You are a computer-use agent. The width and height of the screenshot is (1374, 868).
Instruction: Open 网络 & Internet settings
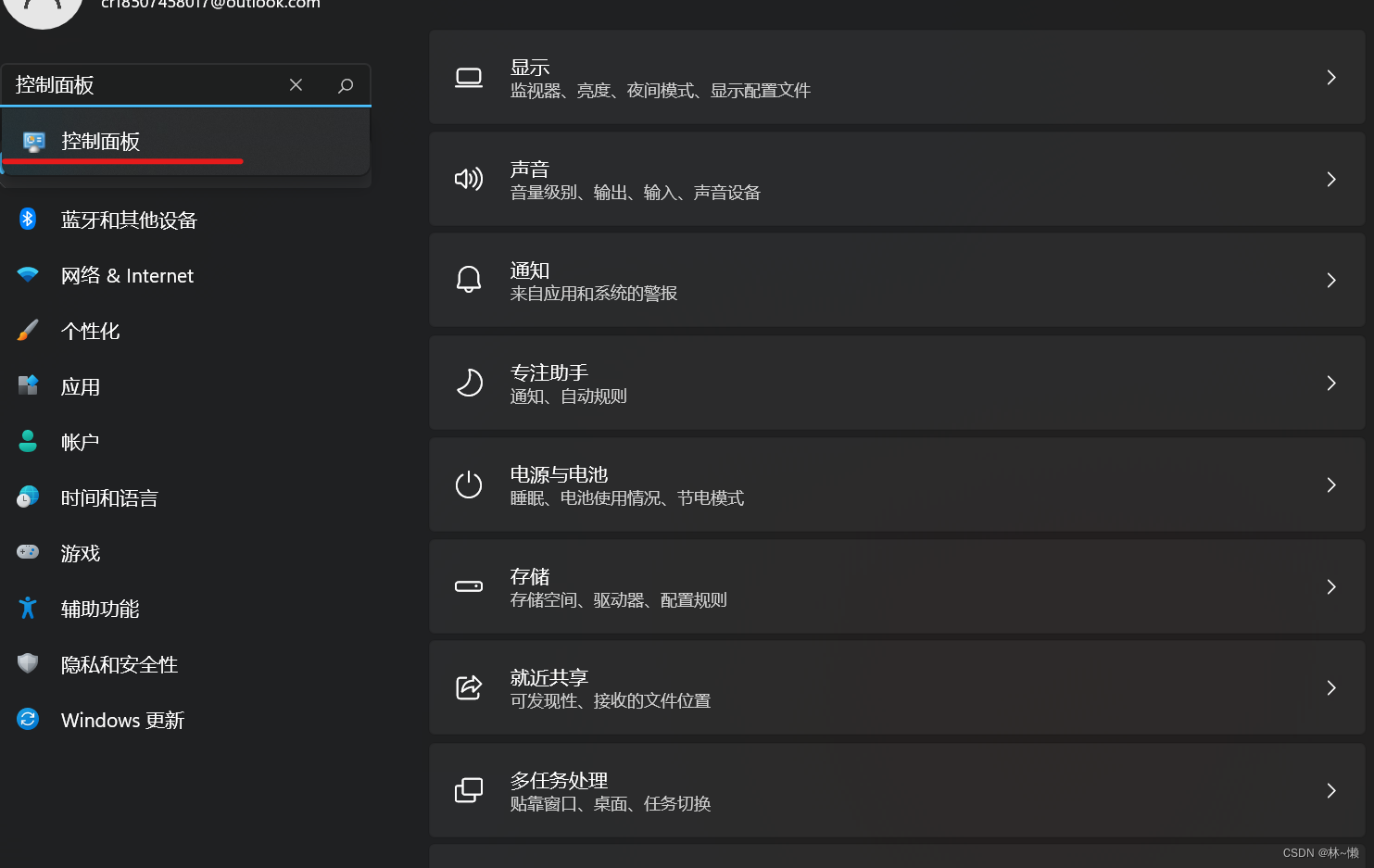pyautogui.click(x=127, y=276)
